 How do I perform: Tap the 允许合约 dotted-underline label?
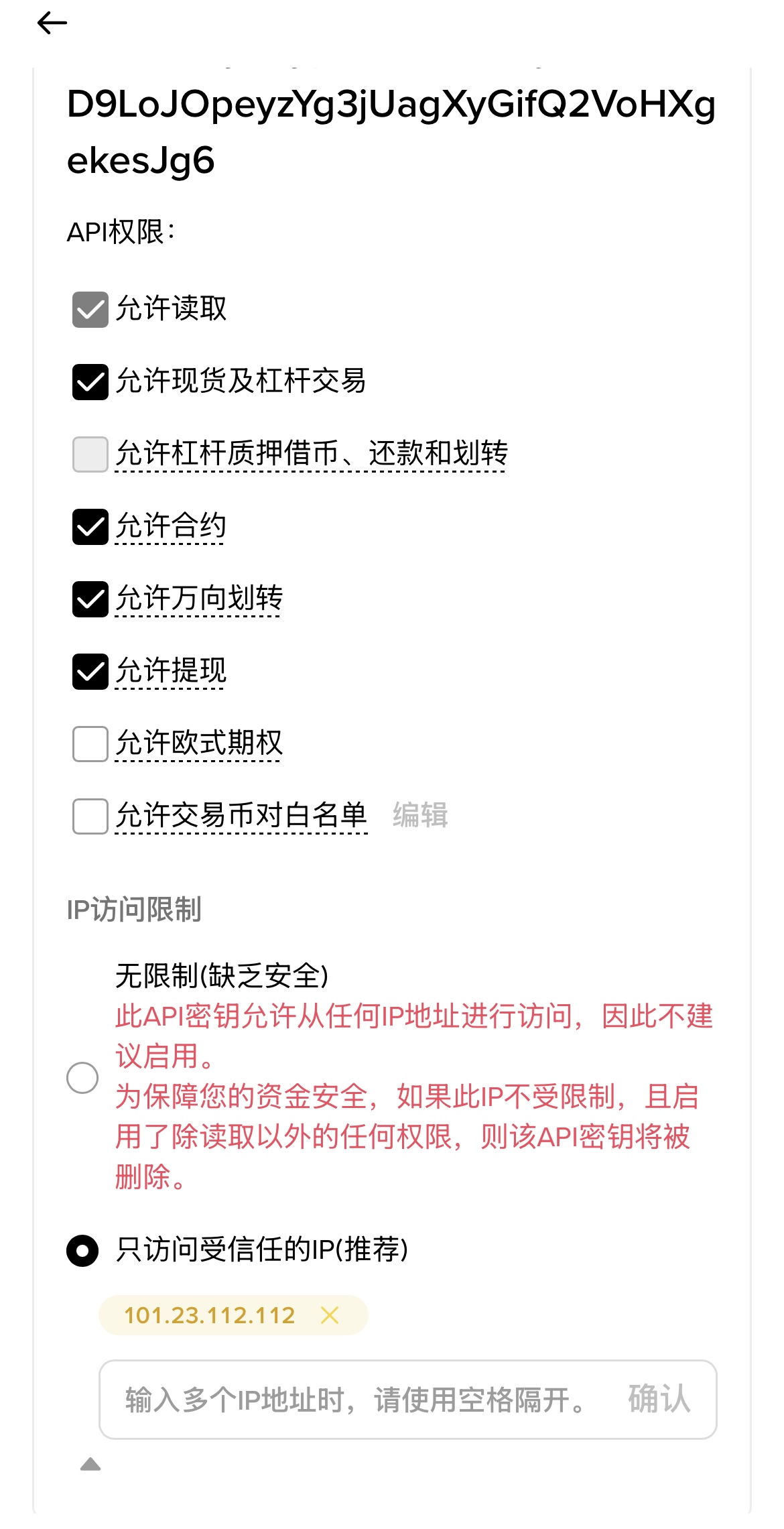pyautogui.click(x=172, y=526)
